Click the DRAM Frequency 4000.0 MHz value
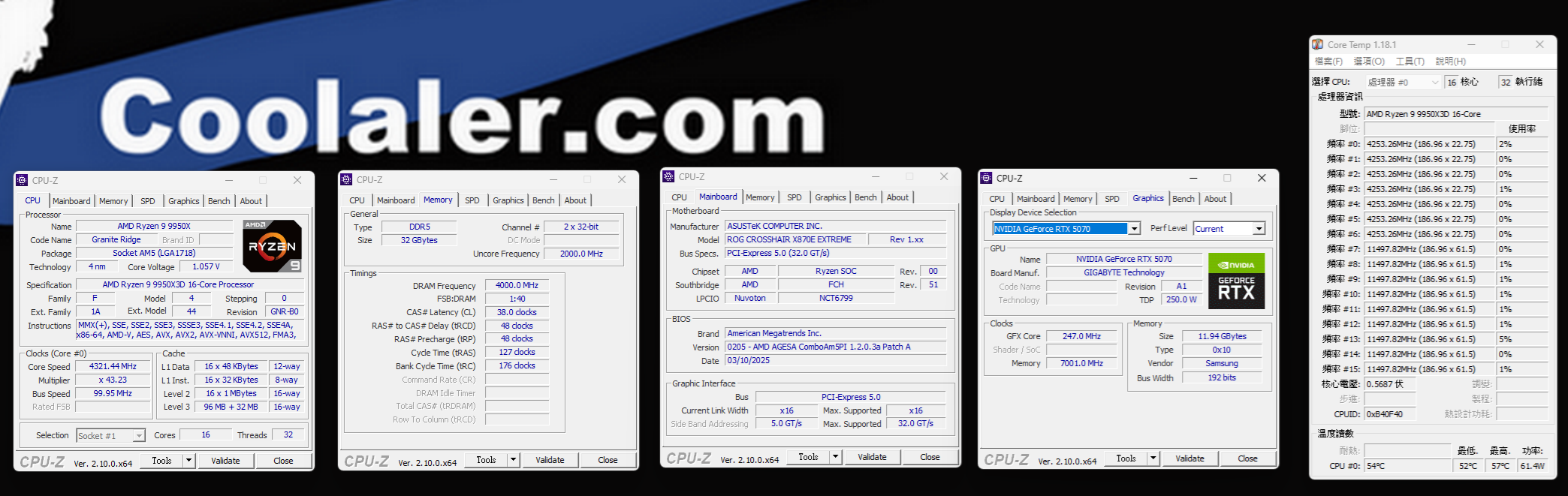Screen dimensions: 1568x496 tap(517, 285)
